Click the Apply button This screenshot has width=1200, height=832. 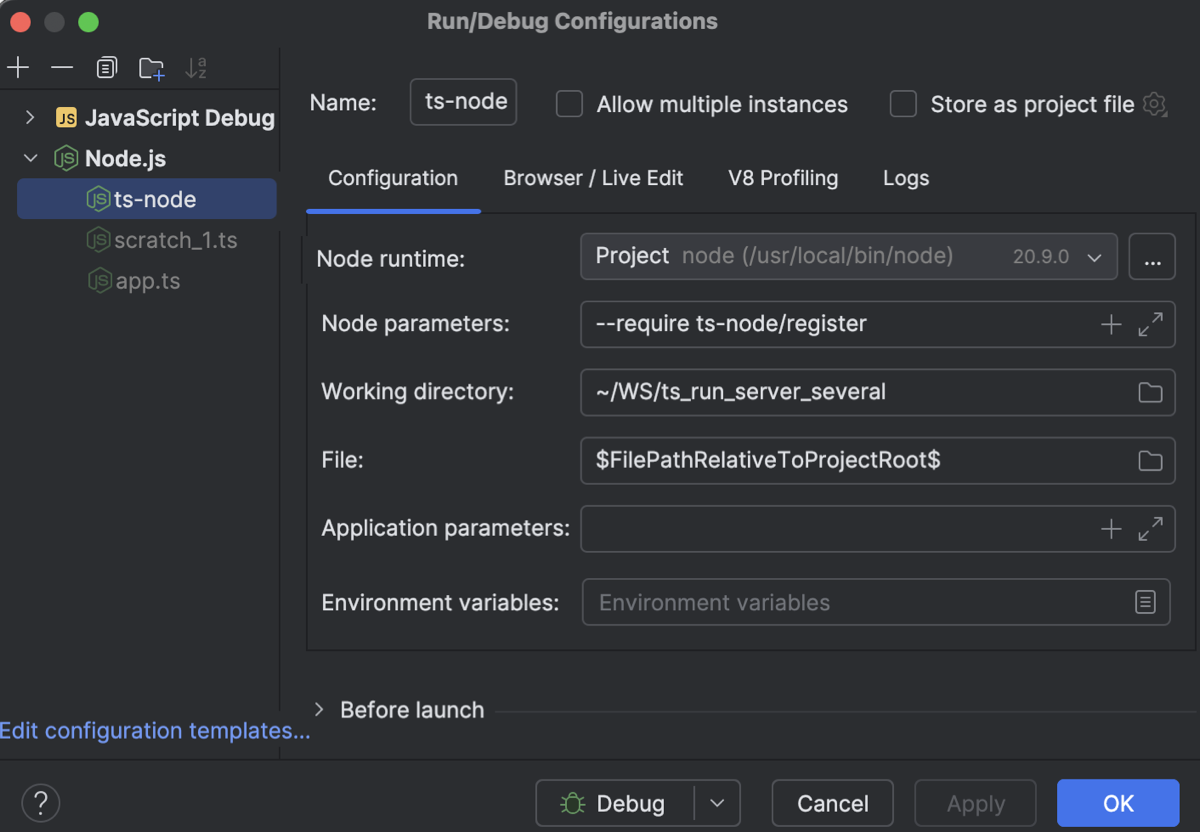pos(975,803)
